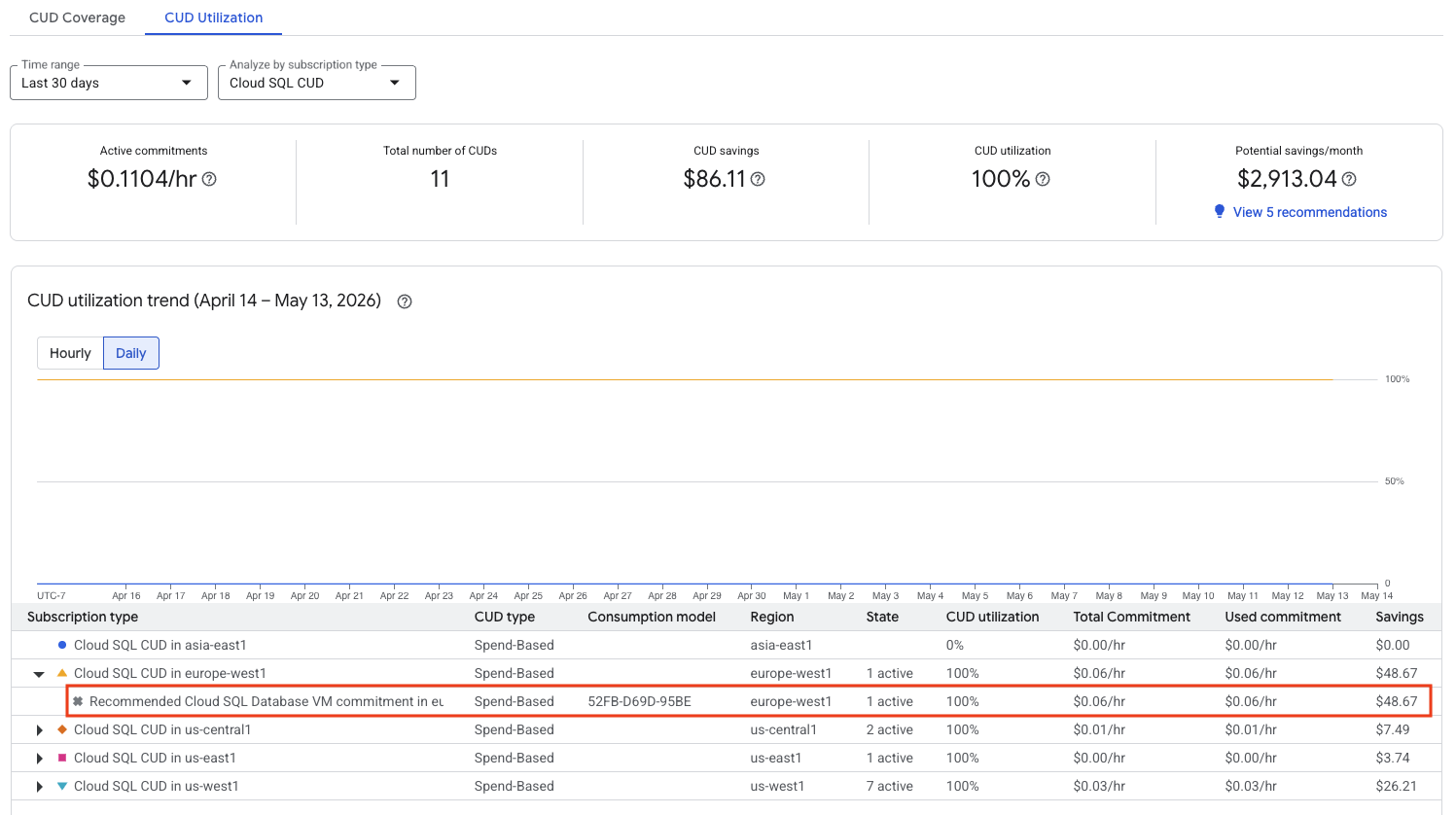The image size is (1456, 815).
Task: Click the $86.11 CUD savings value
Action: tap(714, 179)
